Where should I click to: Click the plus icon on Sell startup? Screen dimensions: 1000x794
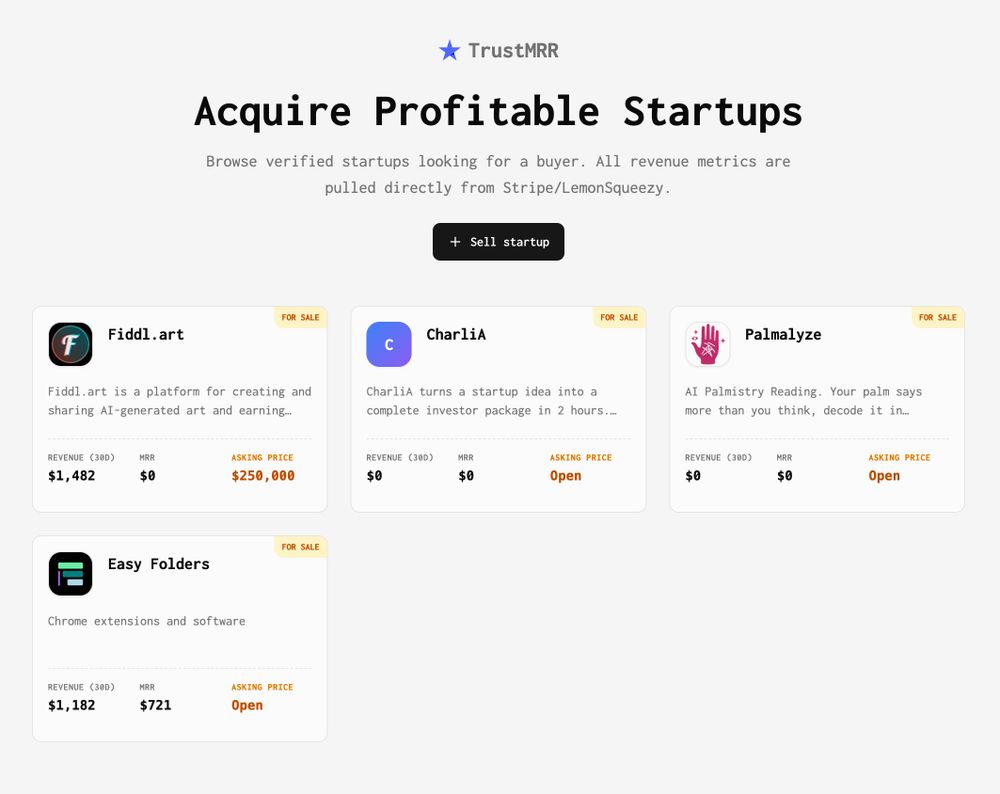(x=455, y=242)
